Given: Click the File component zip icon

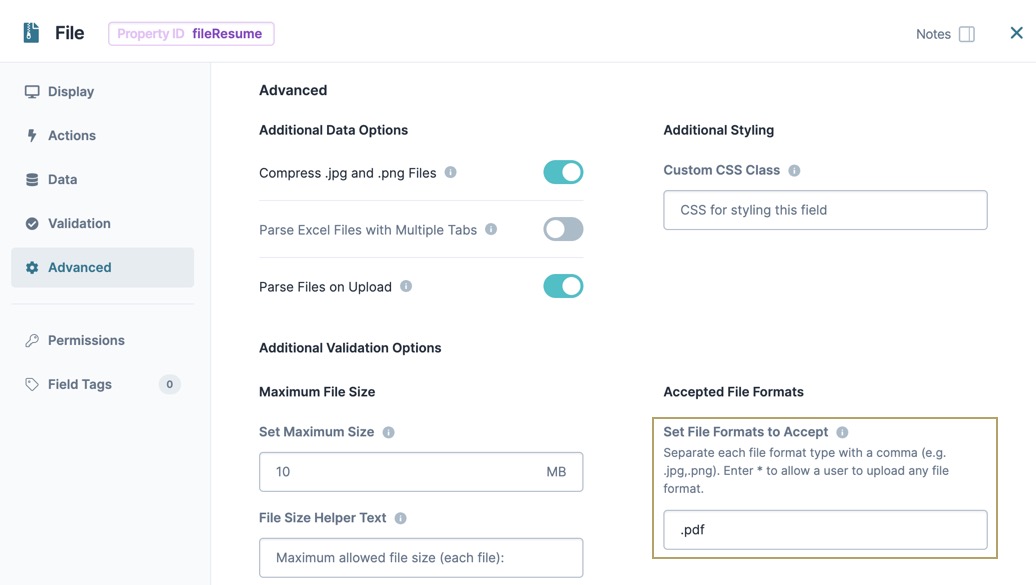Looking at the screenshot, I should click(31, 32).
